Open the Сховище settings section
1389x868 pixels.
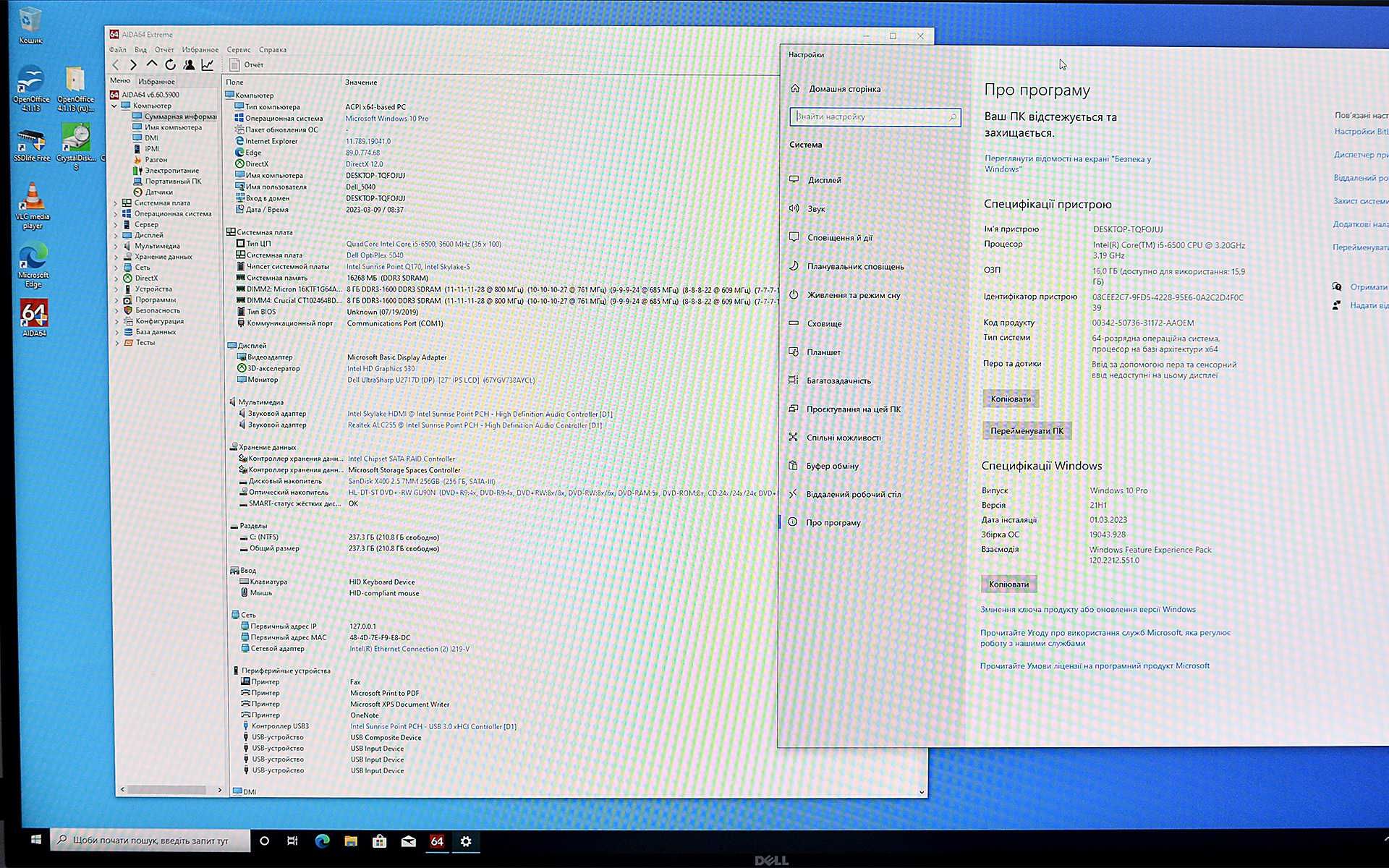(x=824, y=323)
